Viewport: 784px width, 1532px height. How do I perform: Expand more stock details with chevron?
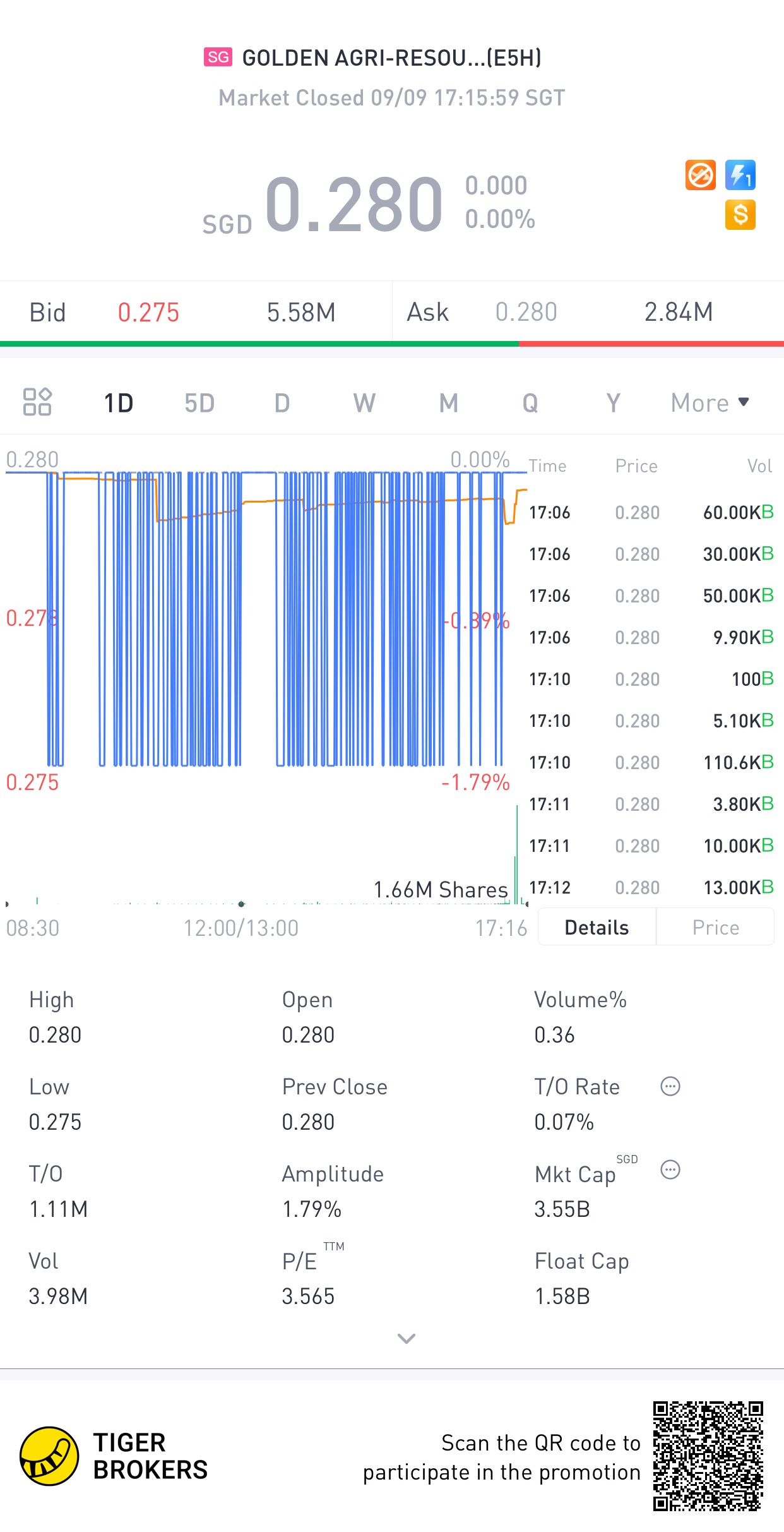click(x=407, y=1338)
